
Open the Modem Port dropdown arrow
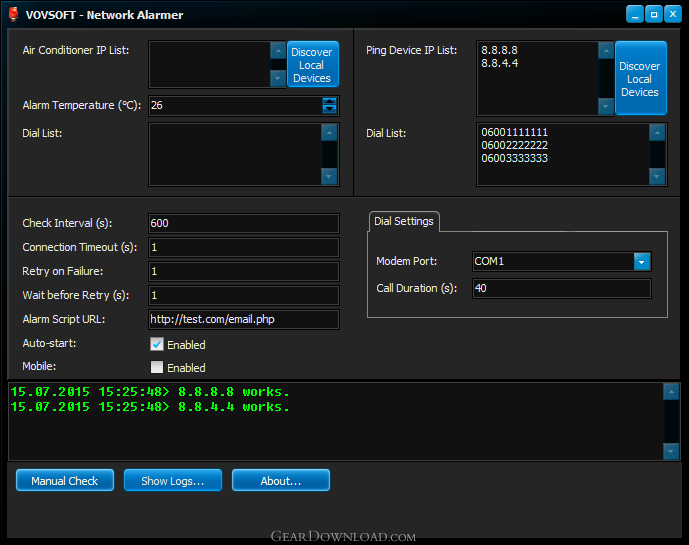642,262
